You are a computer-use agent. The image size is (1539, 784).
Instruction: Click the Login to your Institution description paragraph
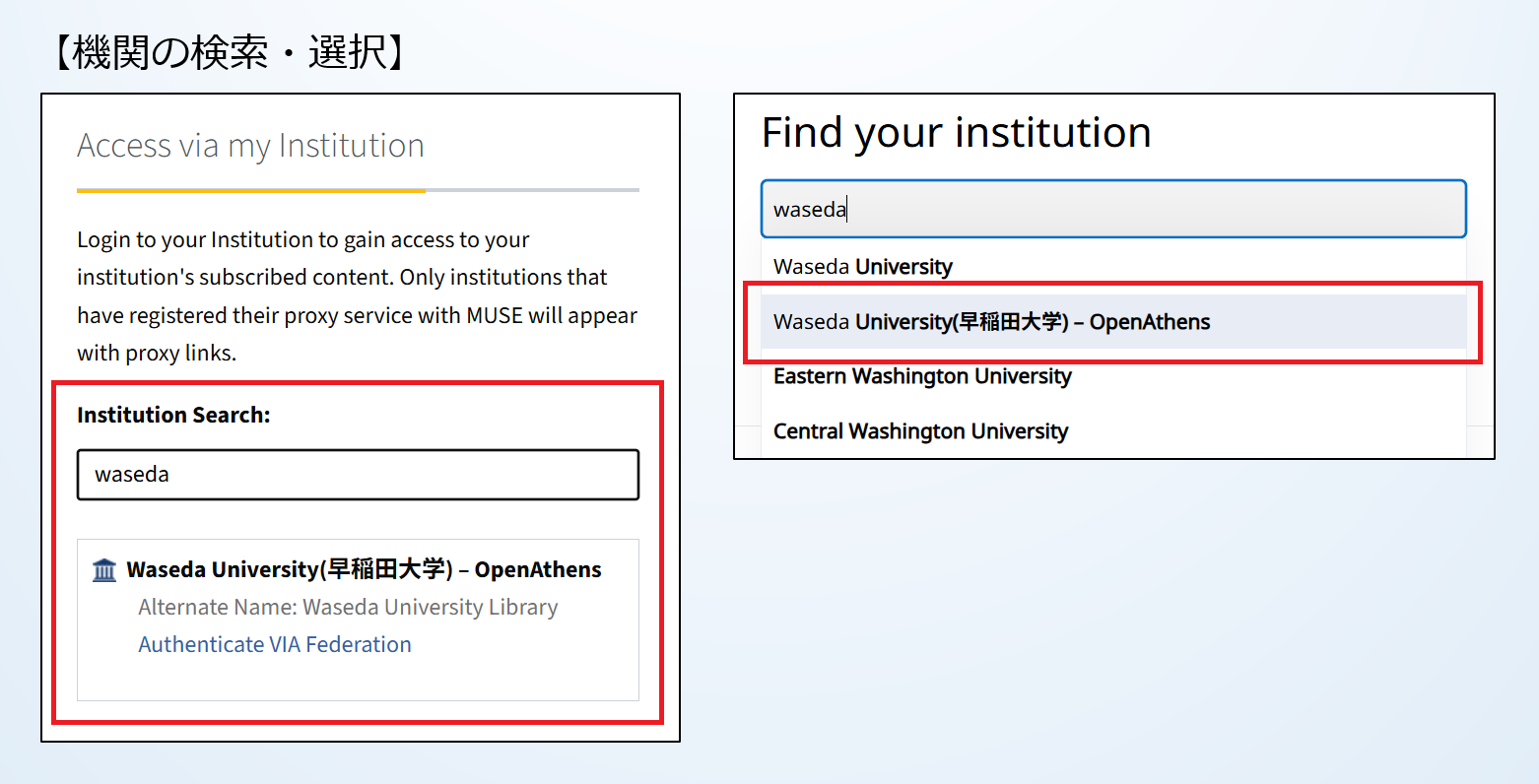[357, 296]
